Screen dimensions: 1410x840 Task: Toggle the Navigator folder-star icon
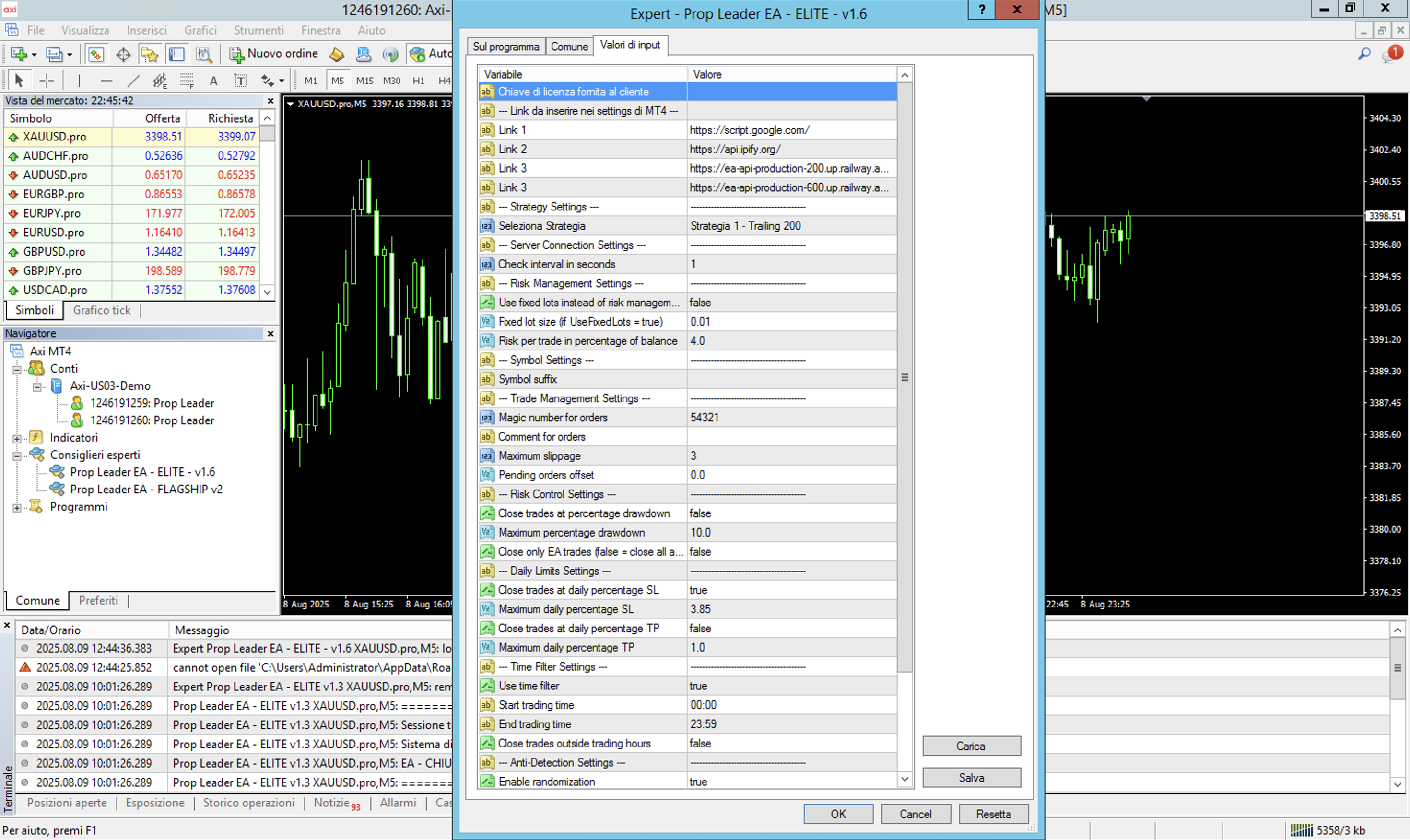150,54
